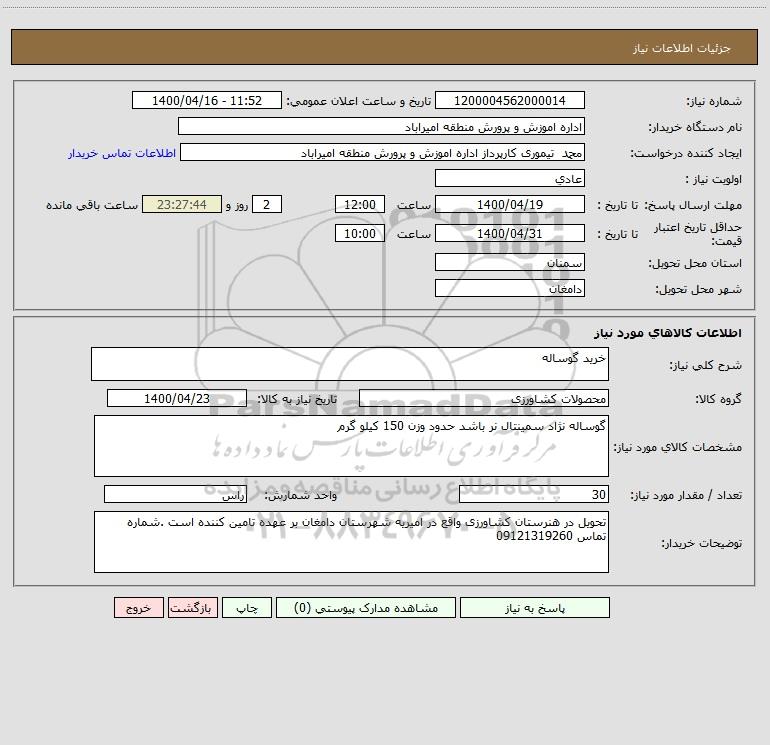Click the remaining days field showing 2
This screenshot has height=745, width=770.
tap(267, 204)
